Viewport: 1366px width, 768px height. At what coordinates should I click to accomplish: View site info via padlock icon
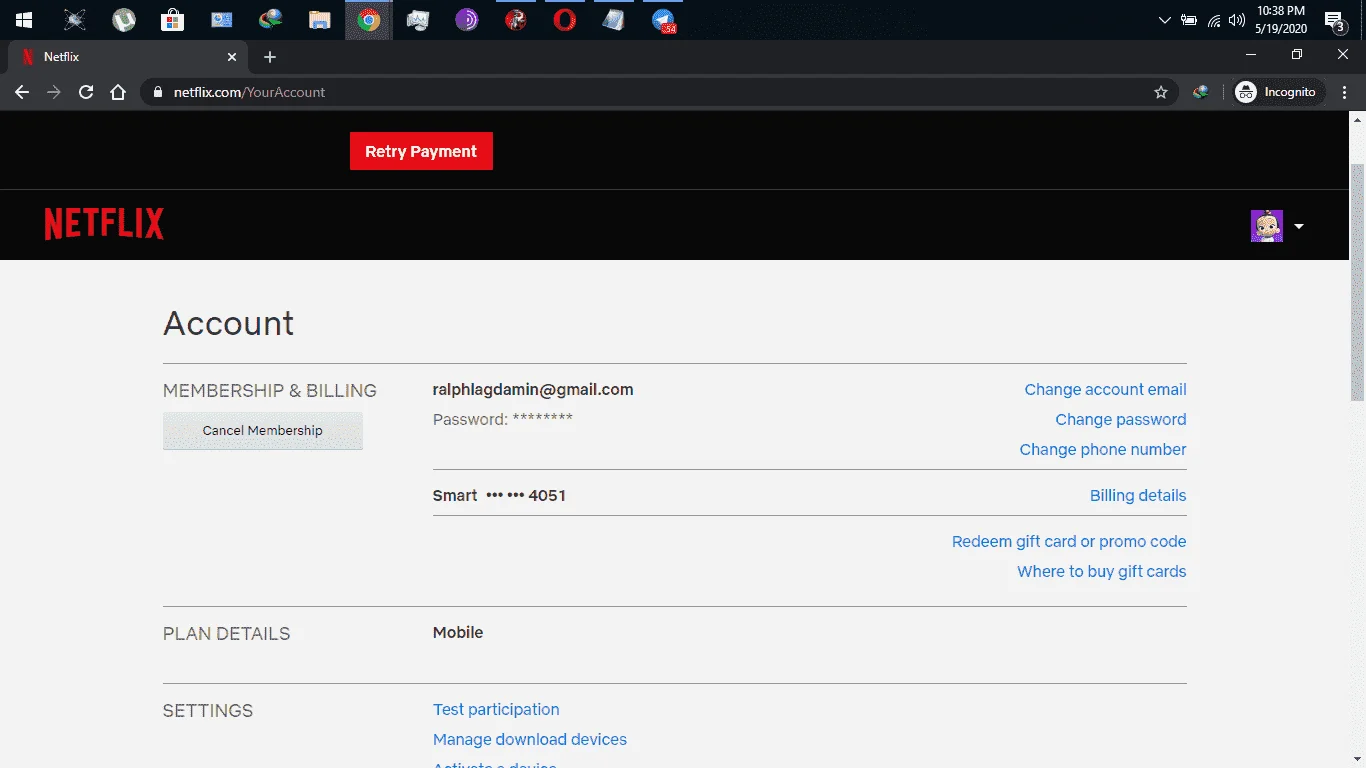(156, 92)
